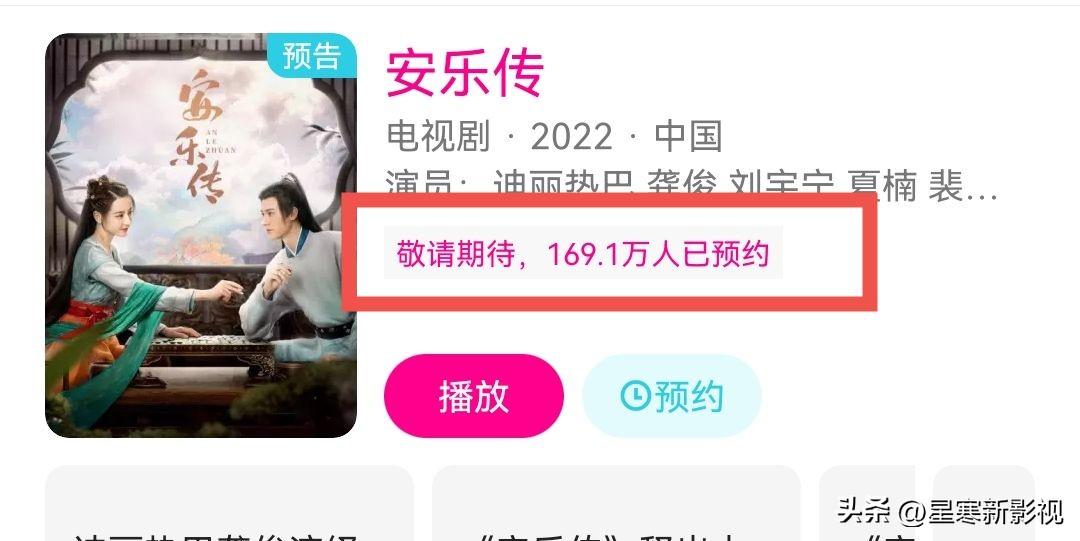Tap the light blue 预约 reservation button
The width and height of the screenshot is (1080, 541).
(x=672, y=396)
